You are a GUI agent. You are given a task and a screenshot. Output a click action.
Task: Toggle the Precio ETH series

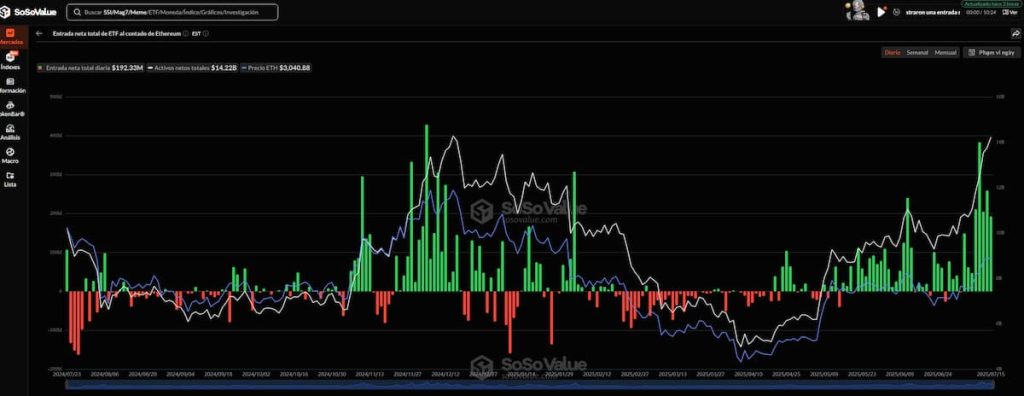276,67
